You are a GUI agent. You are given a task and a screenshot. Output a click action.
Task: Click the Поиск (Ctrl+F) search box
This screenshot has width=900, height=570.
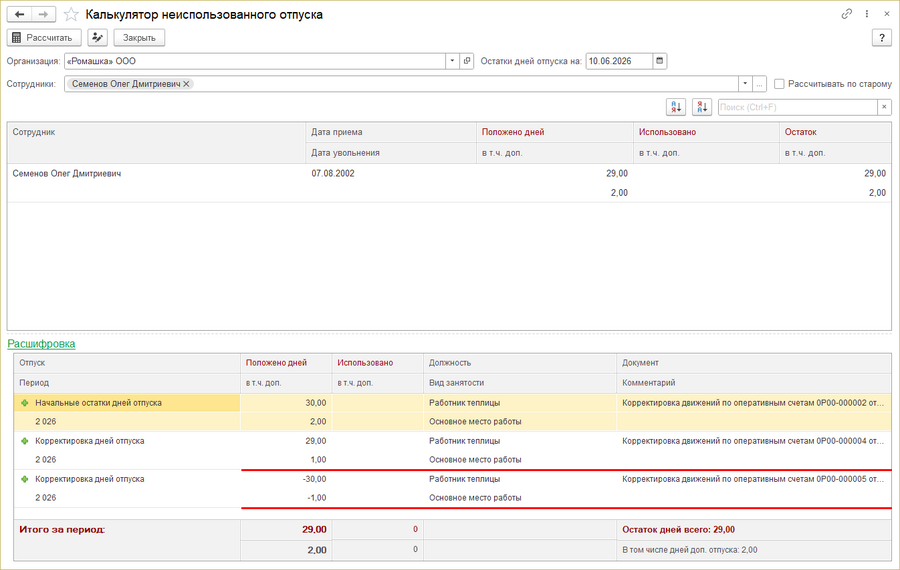798,107
